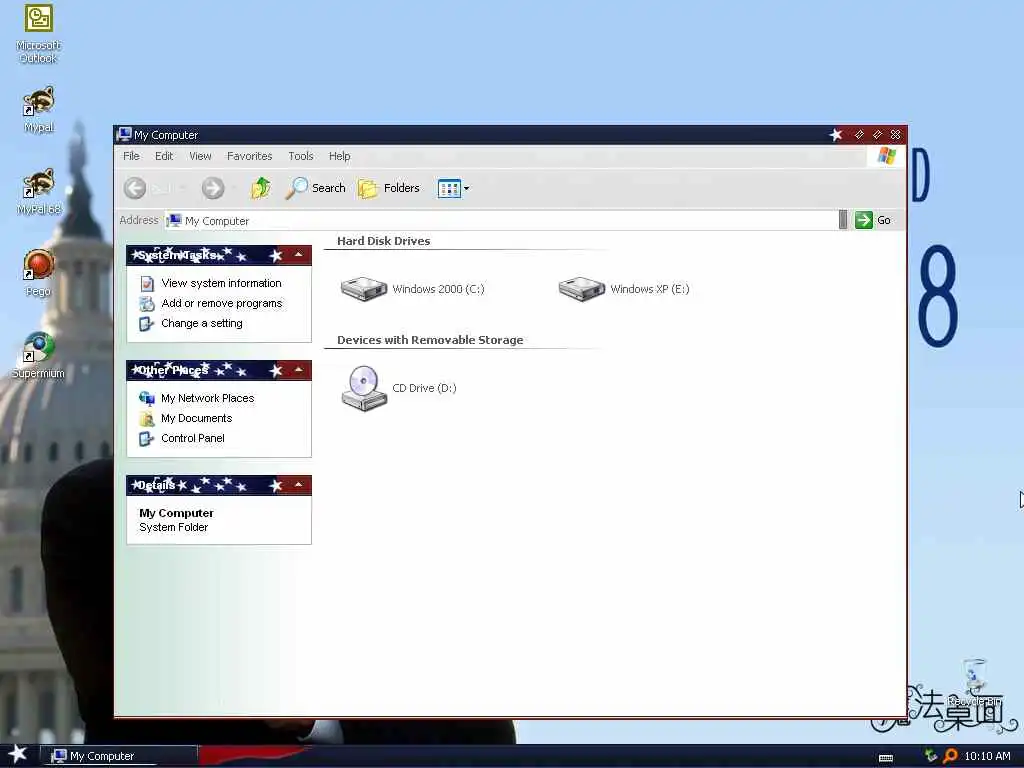The width and height of the screenshot is (1024, 768).
Task: Click the orange magnifier tray icon
Action: [950, 756]
